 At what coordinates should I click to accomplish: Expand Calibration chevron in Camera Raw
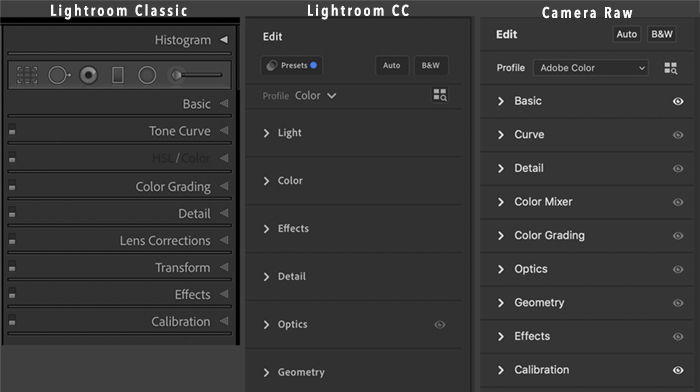(501, 370)
